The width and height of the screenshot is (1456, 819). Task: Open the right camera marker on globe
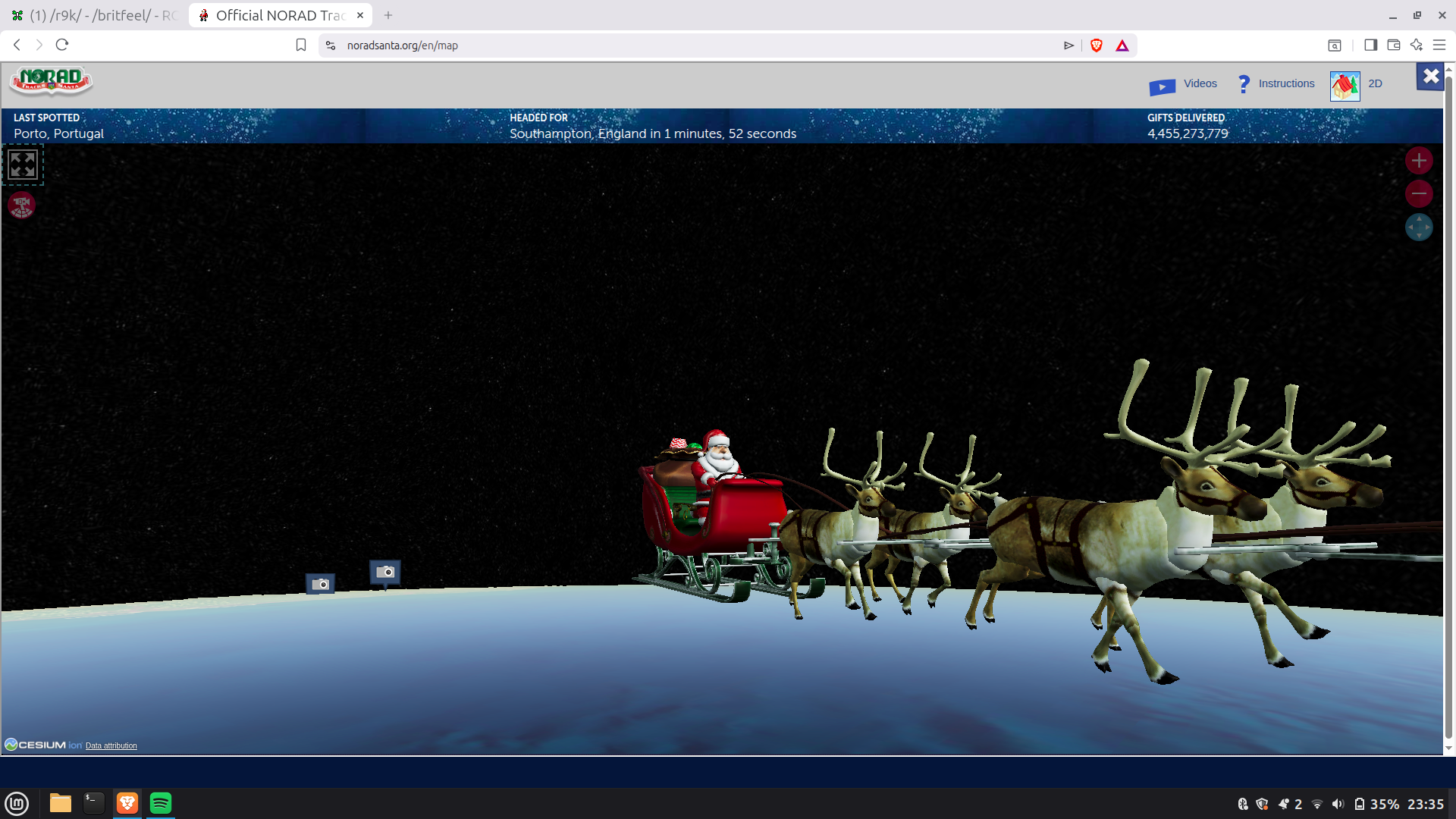pos(385,572)
